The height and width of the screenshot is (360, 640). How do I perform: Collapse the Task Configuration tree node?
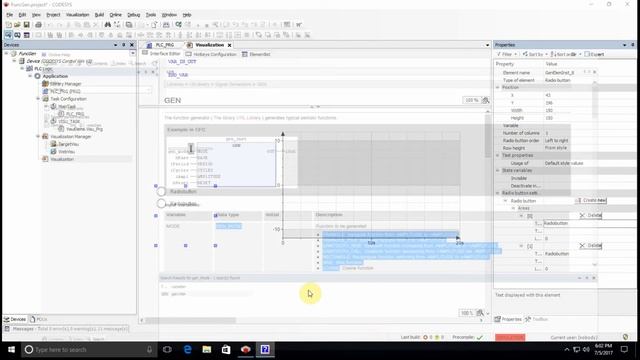coord(38,99)
